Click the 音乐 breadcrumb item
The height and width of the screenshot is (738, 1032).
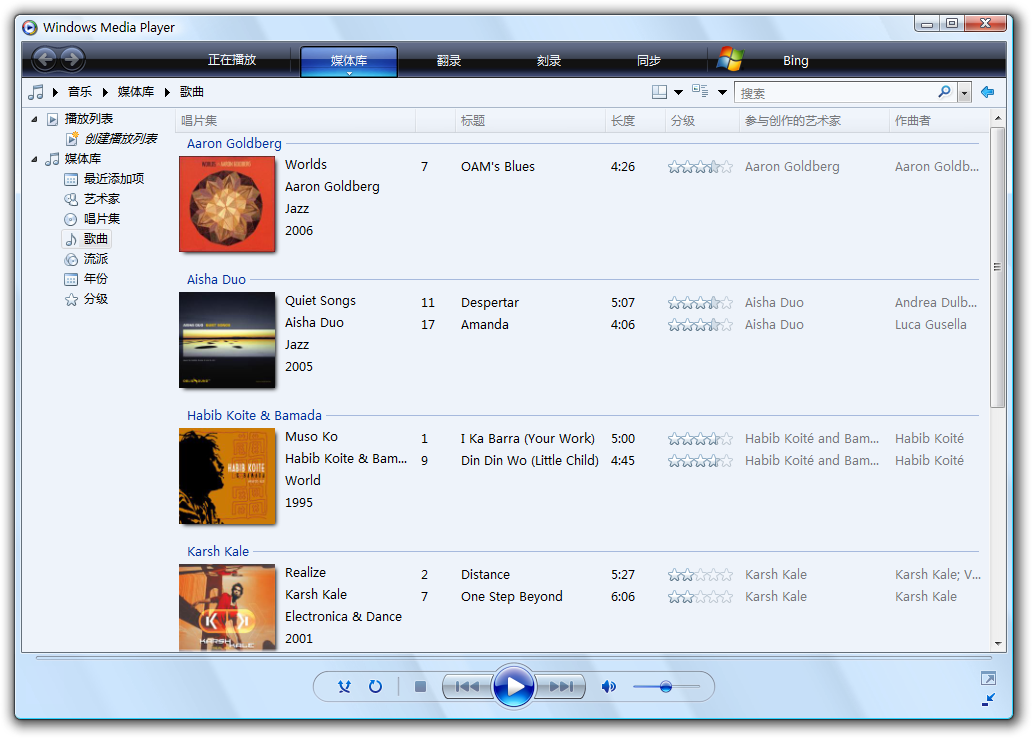80,92
